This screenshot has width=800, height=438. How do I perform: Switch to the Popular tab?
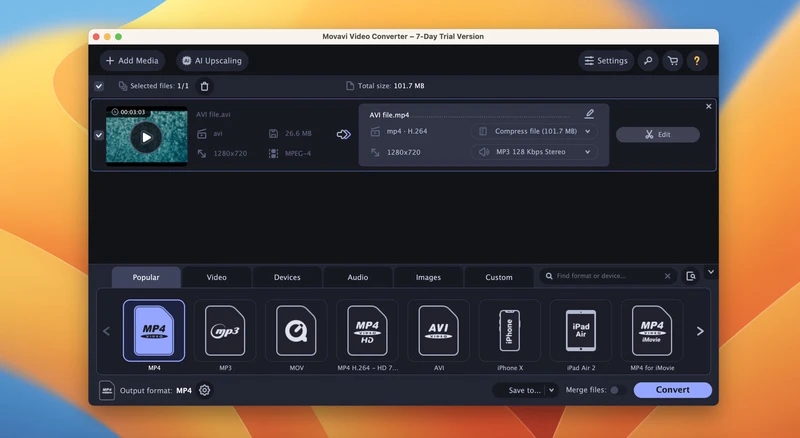146,277
